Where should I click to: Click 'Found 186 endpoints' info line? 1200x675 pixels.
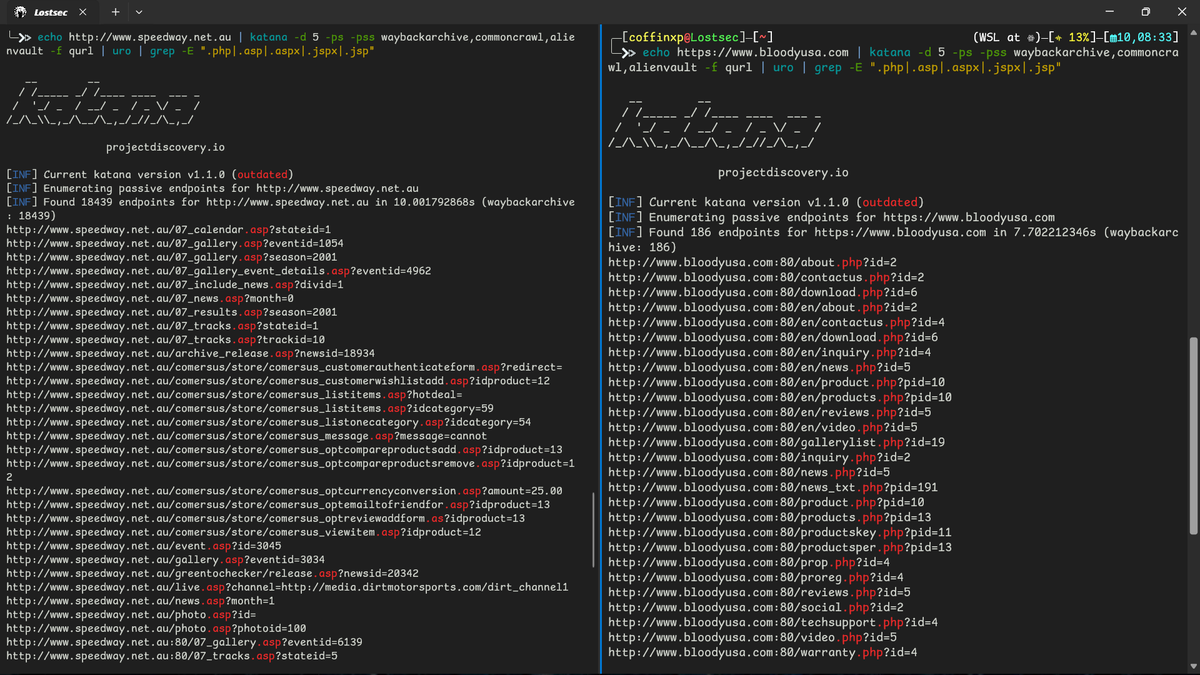tap(893, 239)
